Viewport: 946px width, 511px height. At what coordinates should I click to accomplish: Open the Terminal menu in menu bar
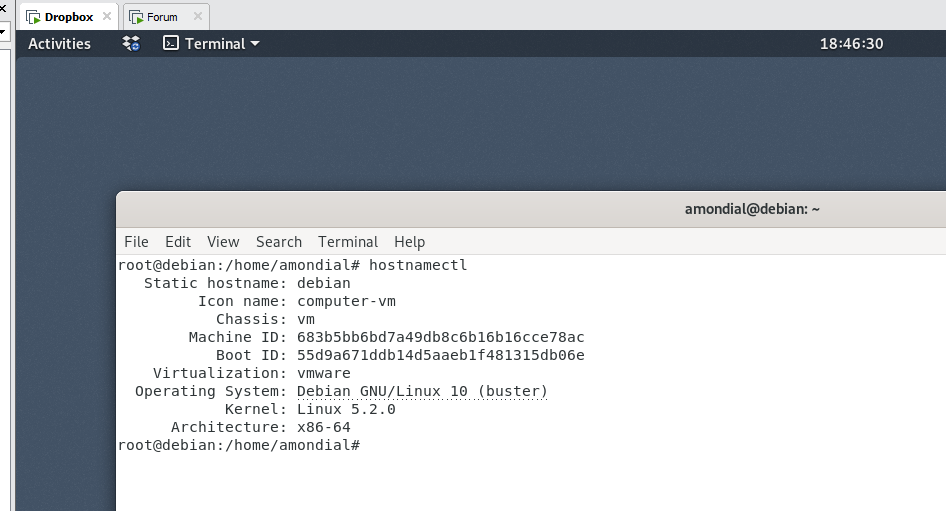(348, 241)
